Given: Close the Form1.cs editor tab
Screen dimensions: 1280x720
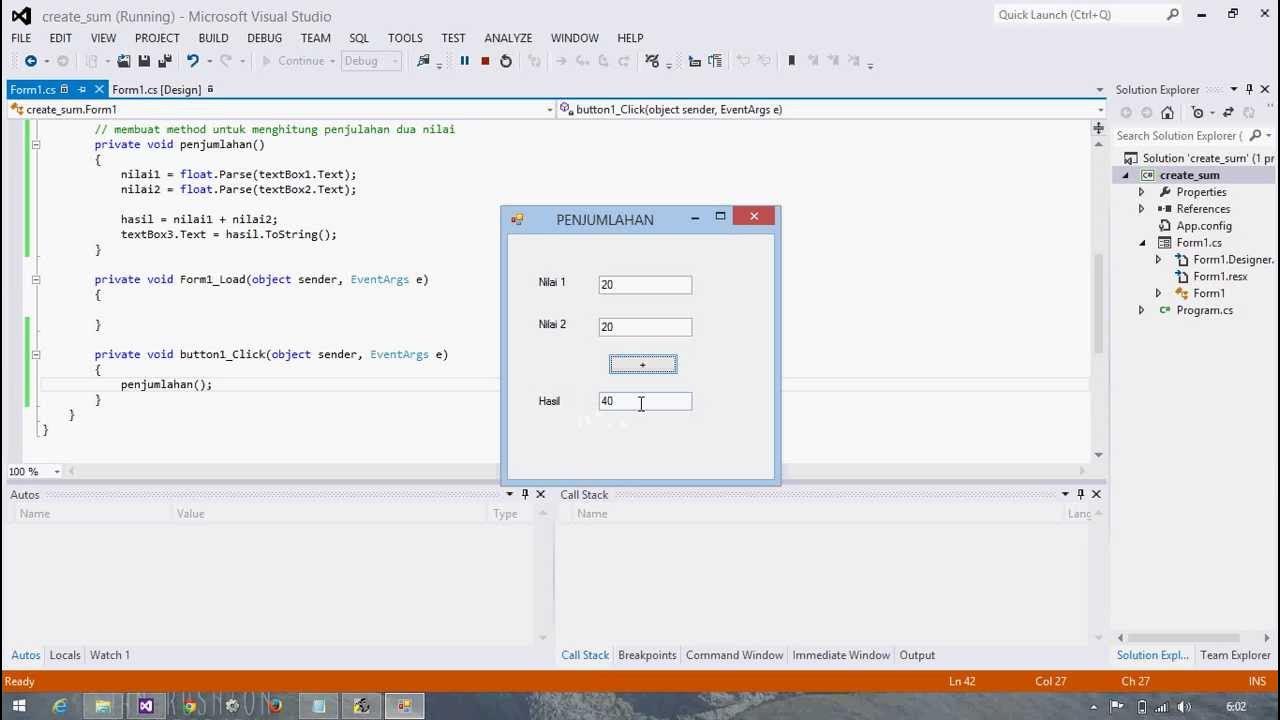Looking at the screenshot, I should [99, 90].
